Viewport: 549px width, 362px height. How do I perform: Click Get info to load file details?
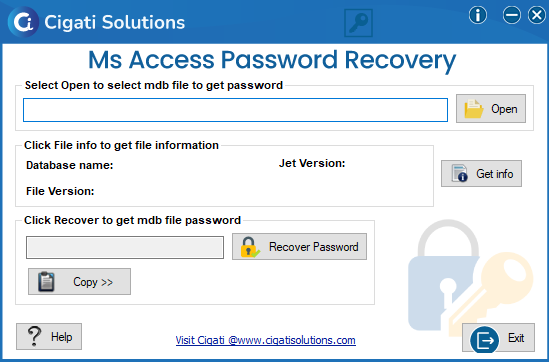481,173
